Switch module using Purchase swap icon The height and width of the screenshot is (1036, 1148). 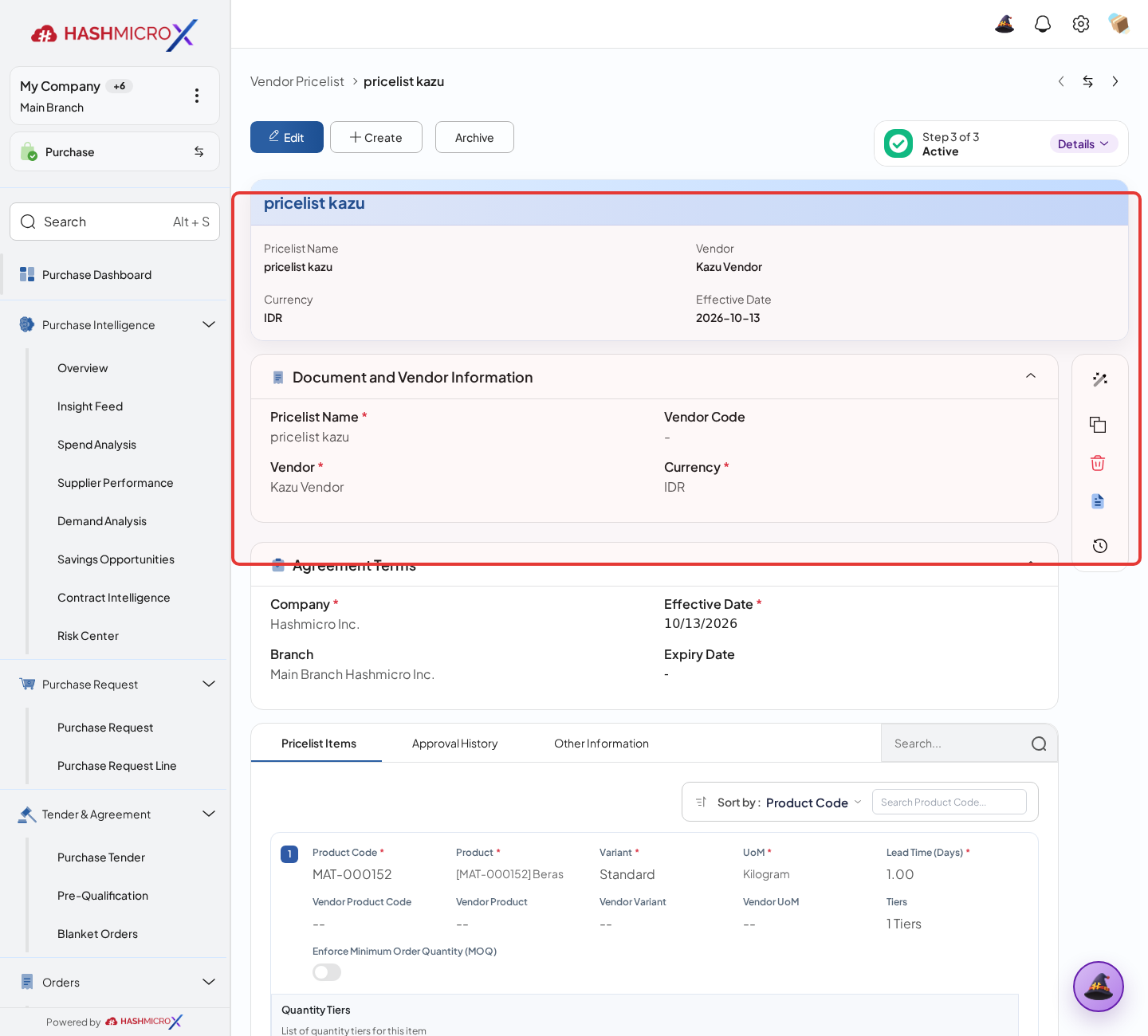pos(199,151)
